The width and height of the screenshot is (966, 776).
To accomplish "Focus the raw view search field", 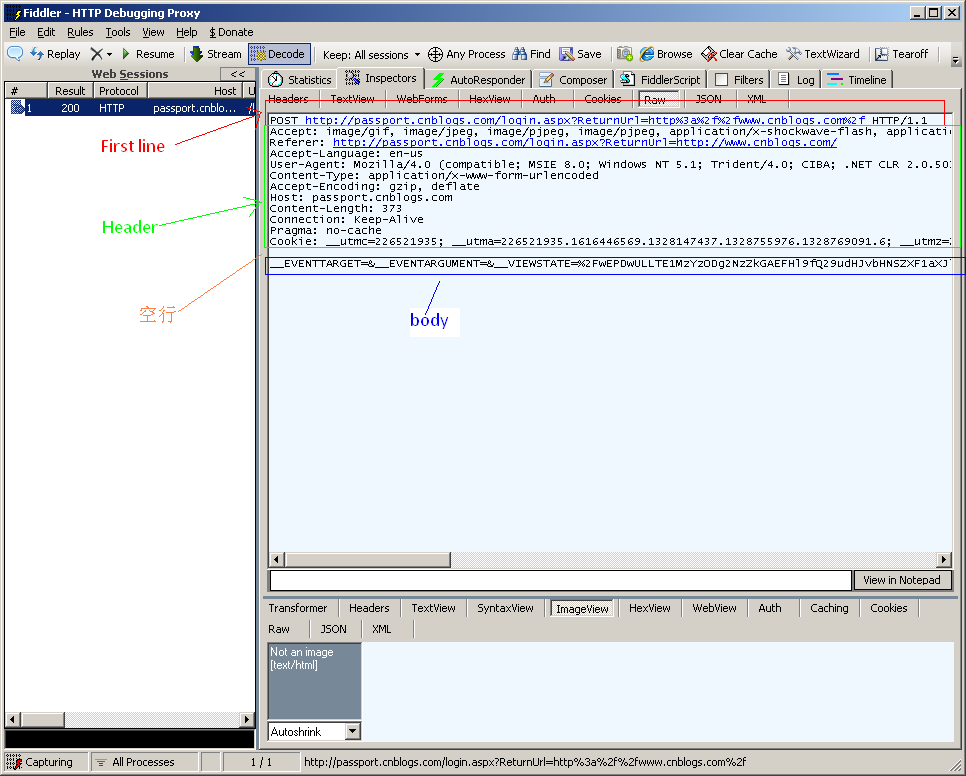I will coord(561,580).
